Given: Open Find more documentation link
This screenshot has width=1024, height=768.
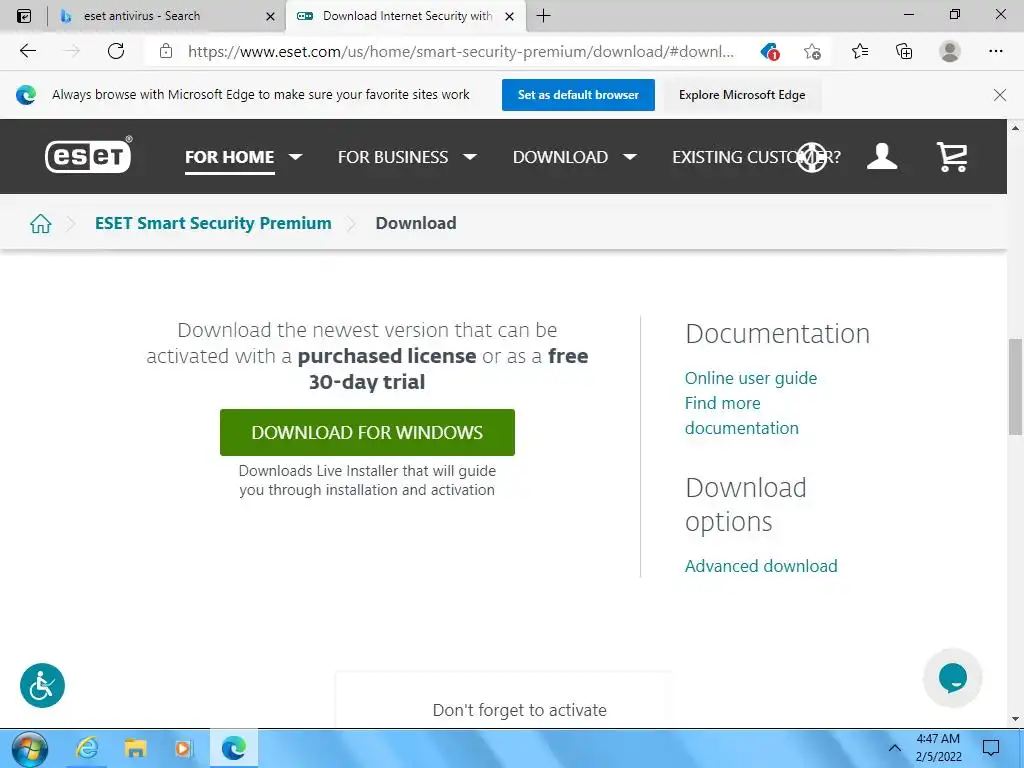Looking at the screenshot, I should 741,415.
